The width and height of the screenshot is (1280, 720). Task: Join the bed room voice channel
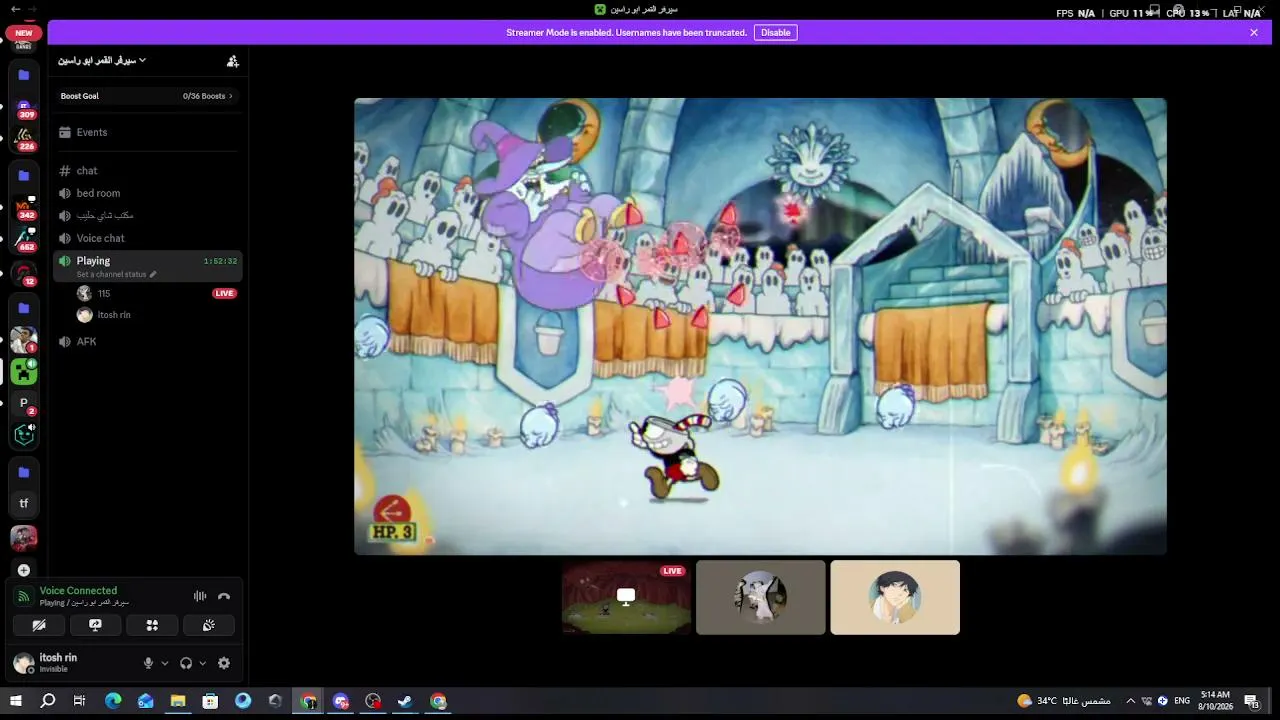(148, 193)
